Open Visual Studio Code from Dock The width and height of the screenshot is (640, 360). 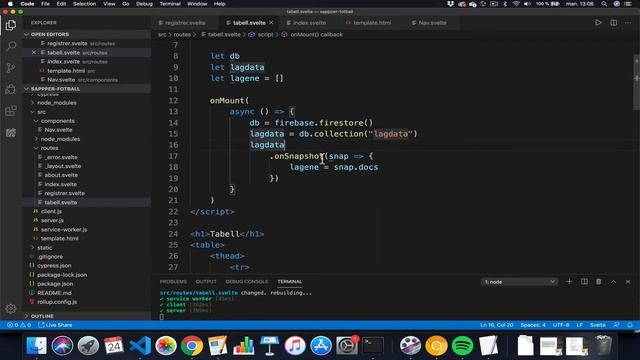(x=140, y=346)
